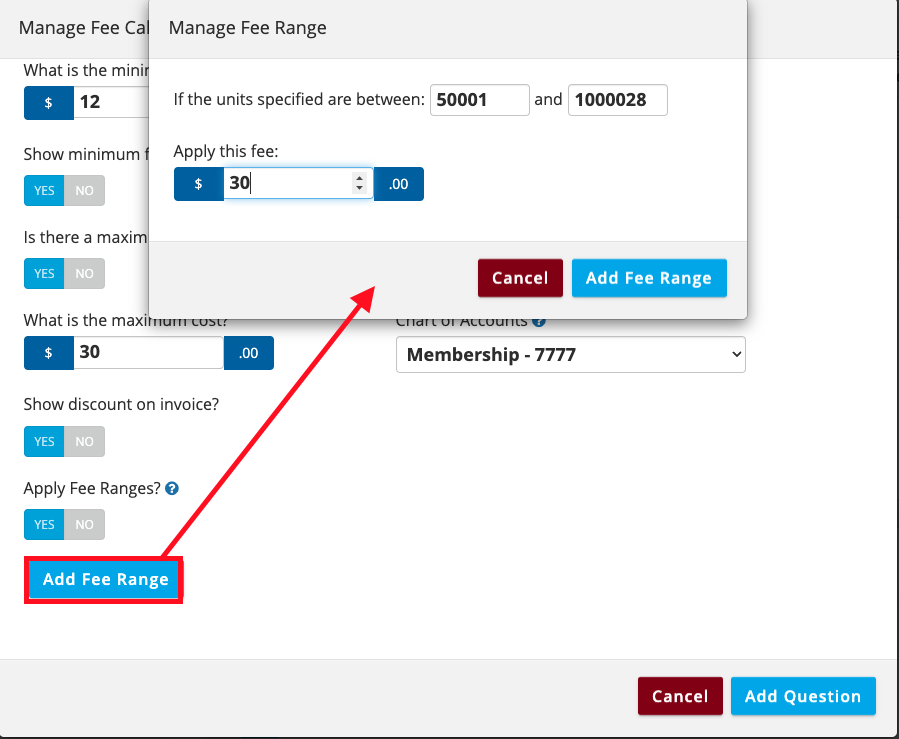
Task: Click the maximum cost input showing 30
Action: pos(148,353)
